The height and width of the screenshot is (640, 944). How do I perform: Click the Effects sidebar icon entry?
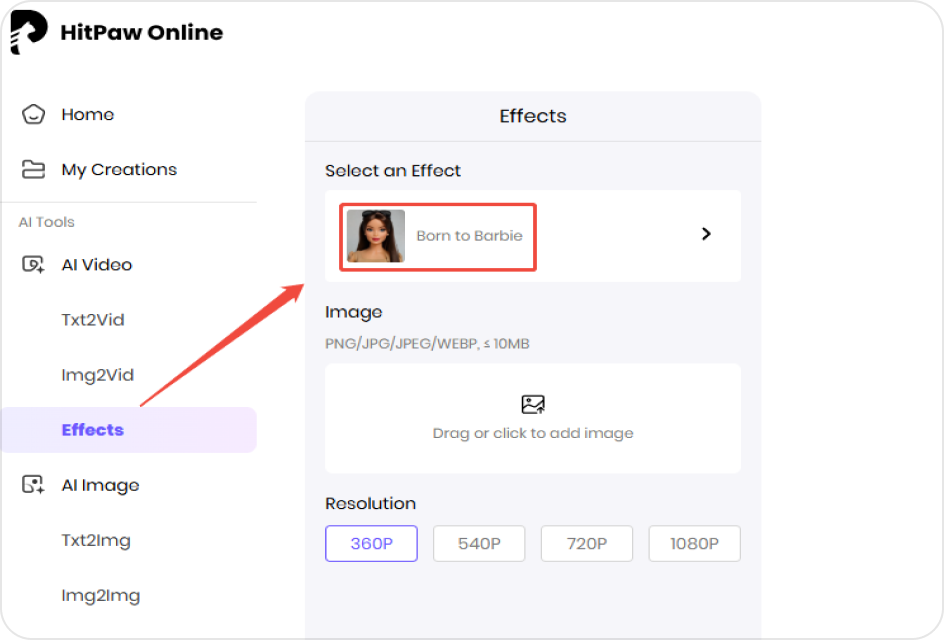(92, 428)
